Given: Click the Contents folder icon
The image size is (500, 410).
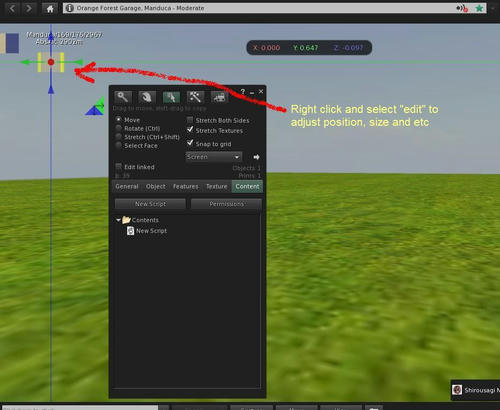Looking at the screenshot, I should [126, 220].
